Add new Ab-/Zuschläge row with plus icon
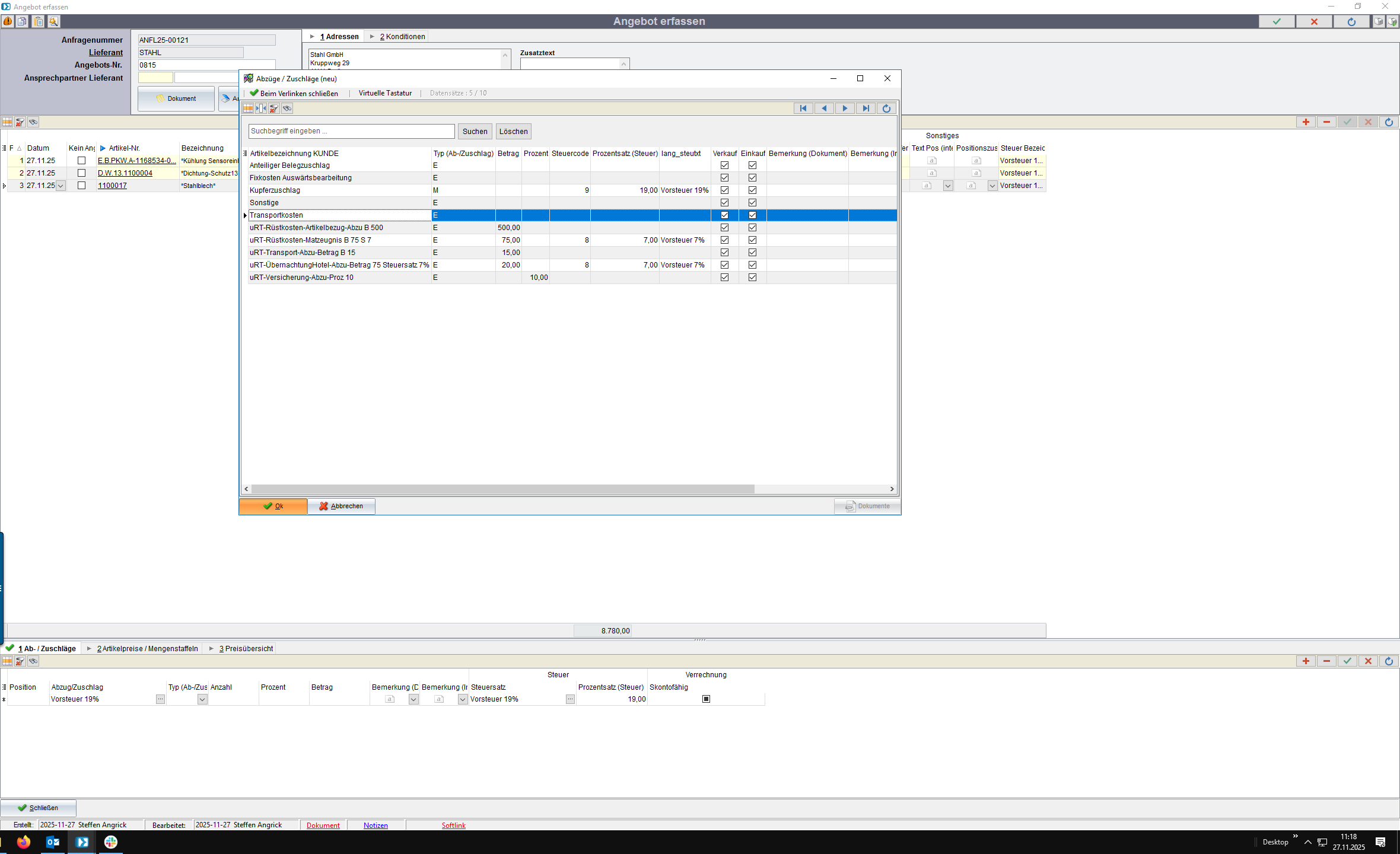The image size is (1400, 854). [x=1305, y=661]
